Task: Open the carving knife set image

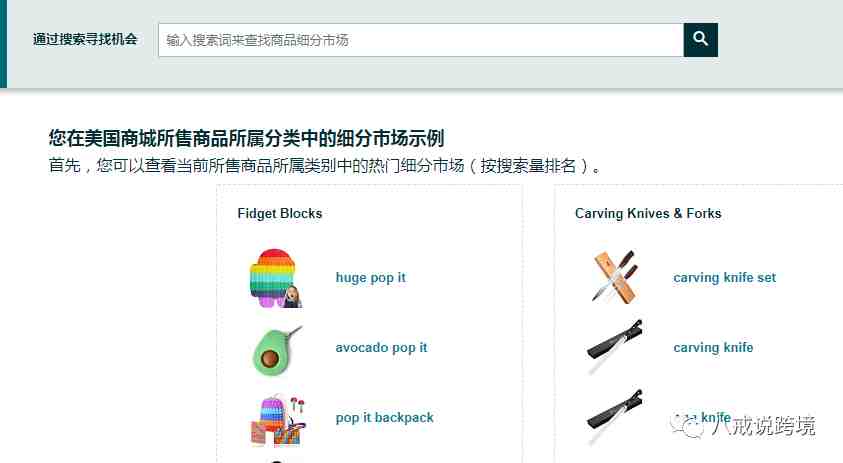Action: tap(616, 277)
